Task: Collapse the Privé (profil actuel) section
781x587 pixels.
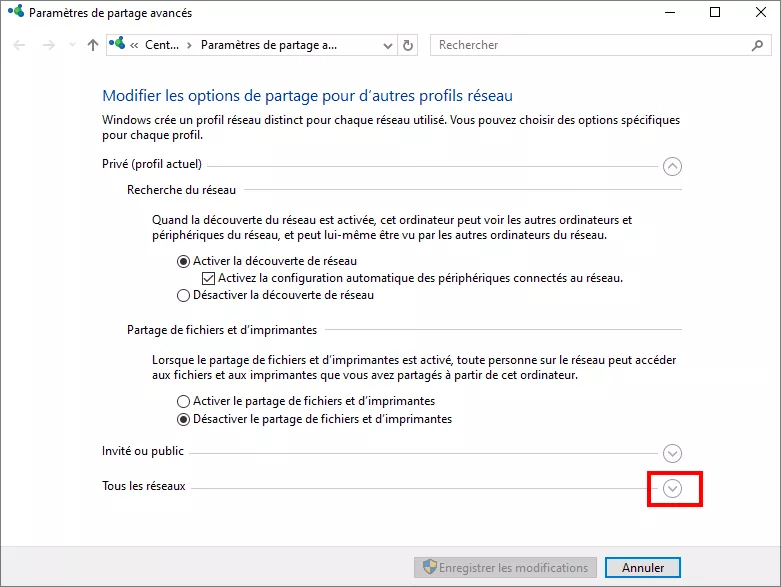Action: point(672,166)
